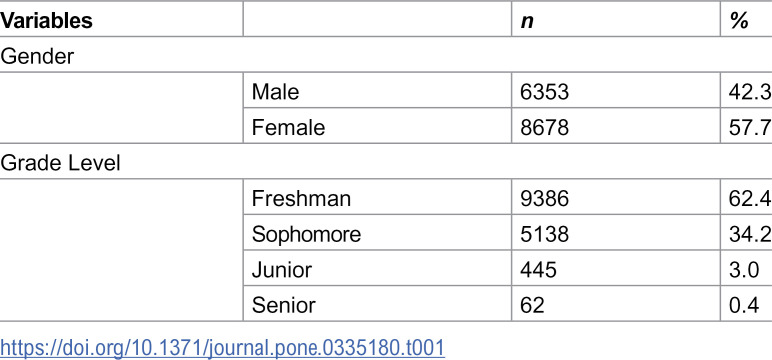
Task: Click the Female row label
Action: pyautogui.click(x=288, y=128)
